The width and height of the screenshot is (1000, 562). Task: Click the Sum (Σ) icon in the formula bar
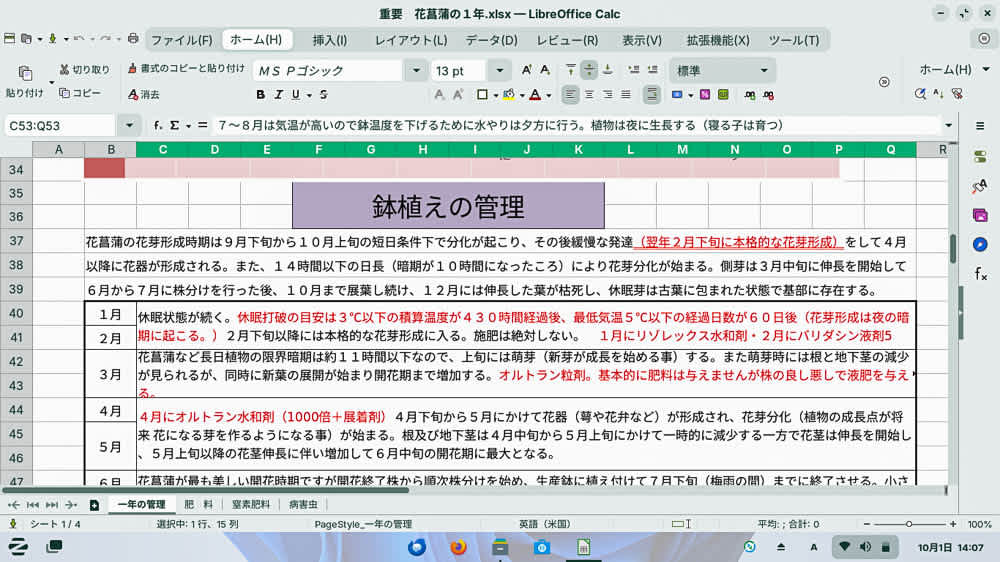coord(175,126)
